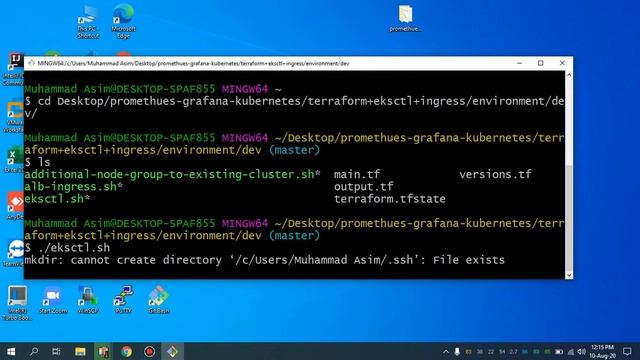Launch Microsoft Edge from the desktop
The width and height of the screenshot is (640, 360).
pyautogui.click(x=123, y=22)
